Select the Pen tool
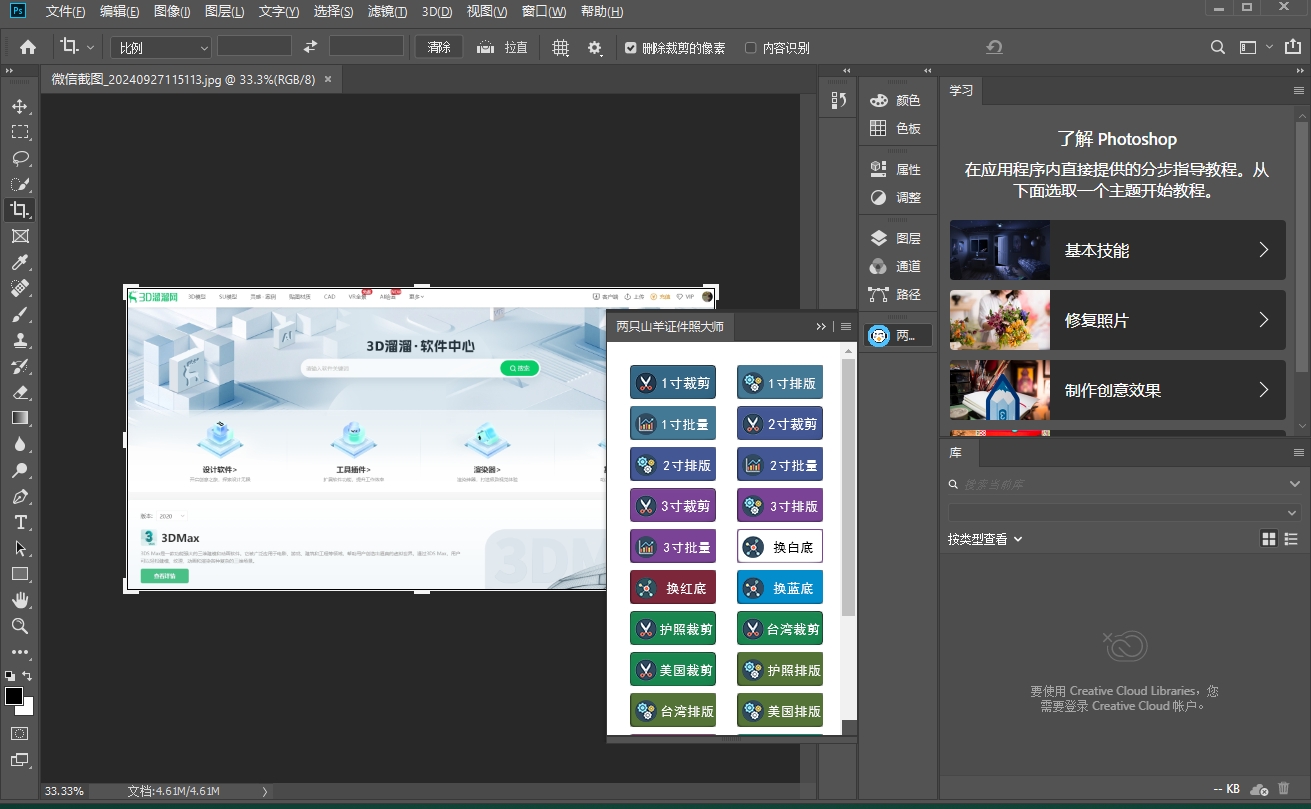This screenshot has width=1311, height=809. click(20, 496)
